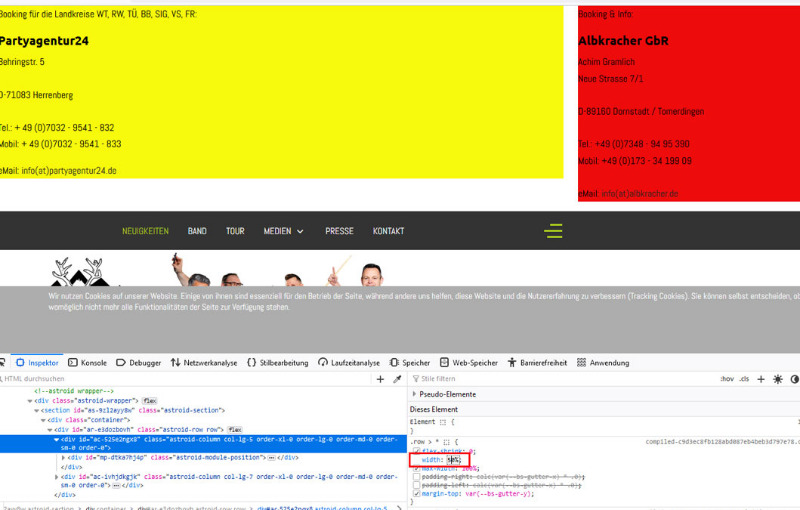Click the Inspektor tab icon
The image size is (800, 510).
tap(20, 363)
